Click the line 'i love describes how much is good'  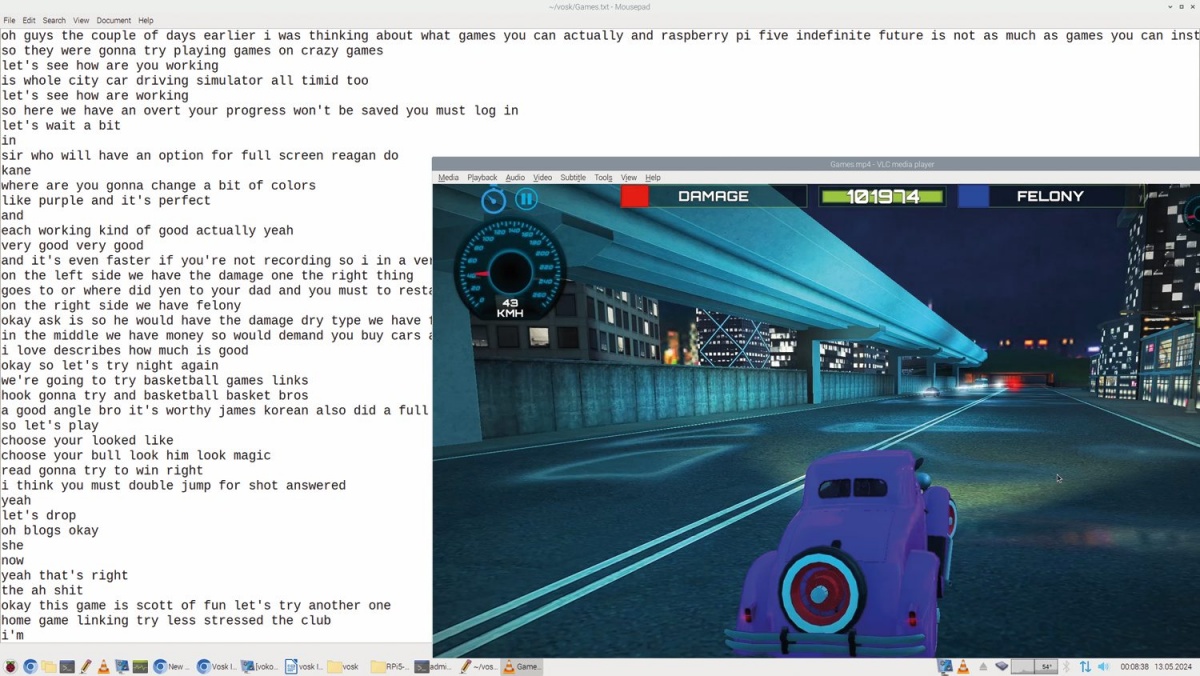125,351
